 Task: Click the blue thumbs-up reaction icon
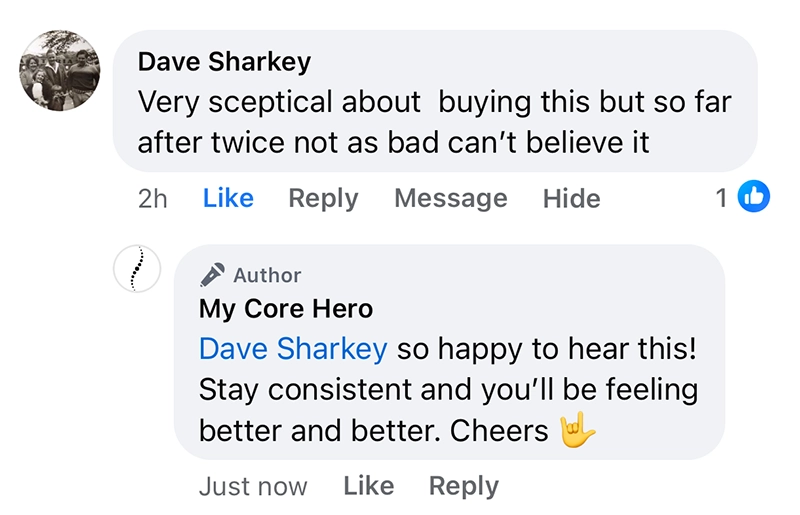(754, 198)
